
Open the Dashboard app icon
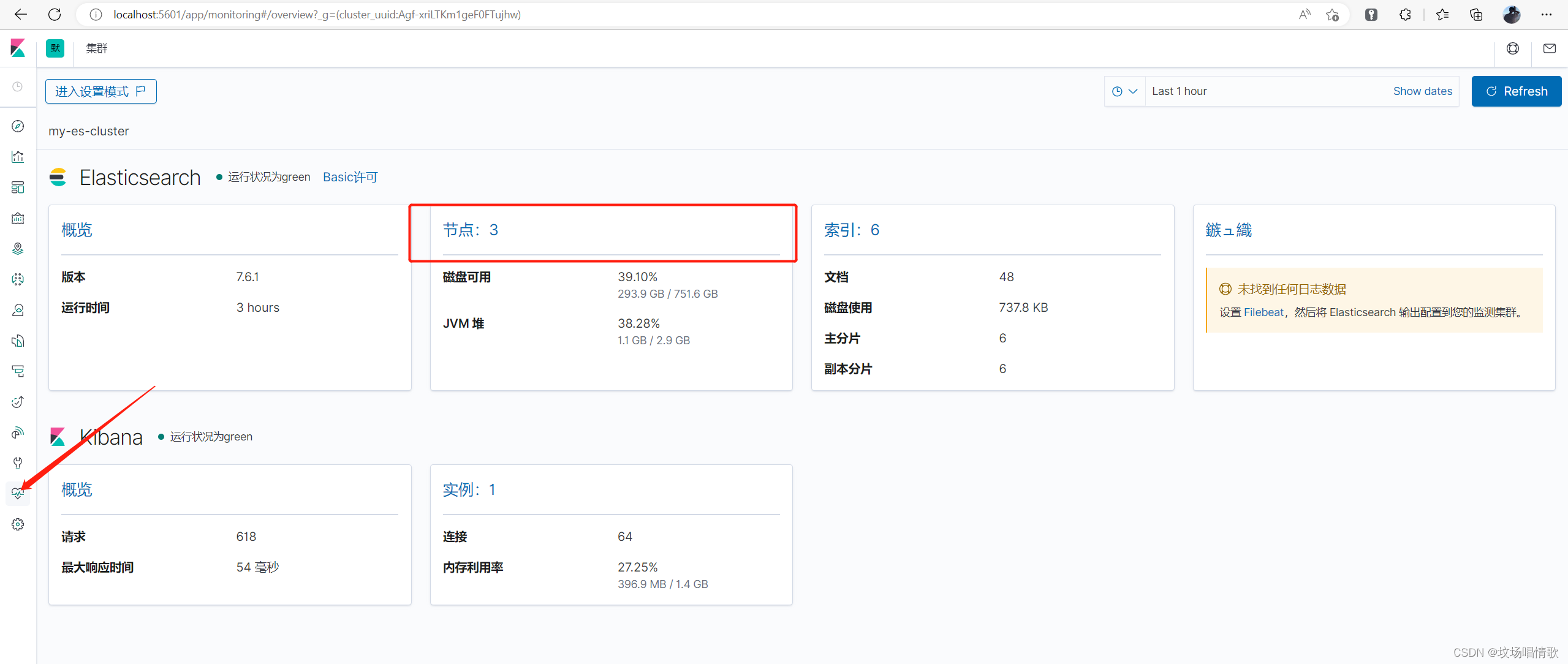[18, 187]
